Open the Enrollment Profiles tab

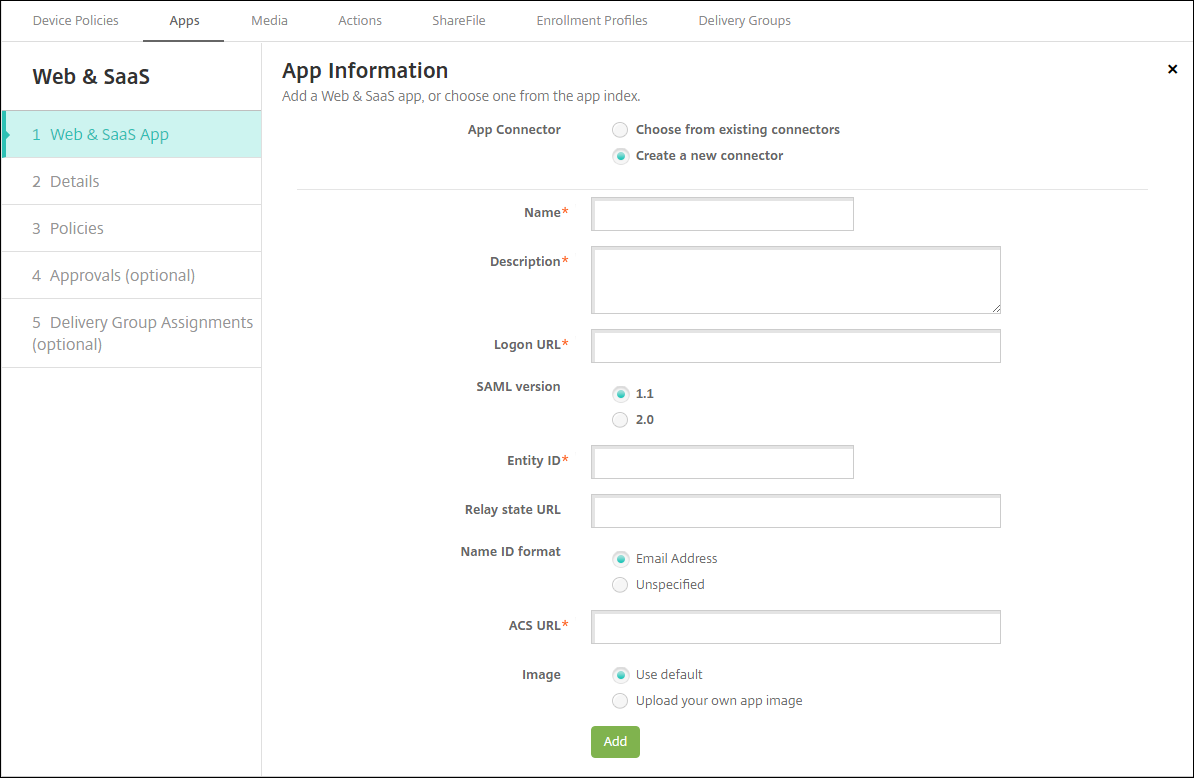[591, 20]
